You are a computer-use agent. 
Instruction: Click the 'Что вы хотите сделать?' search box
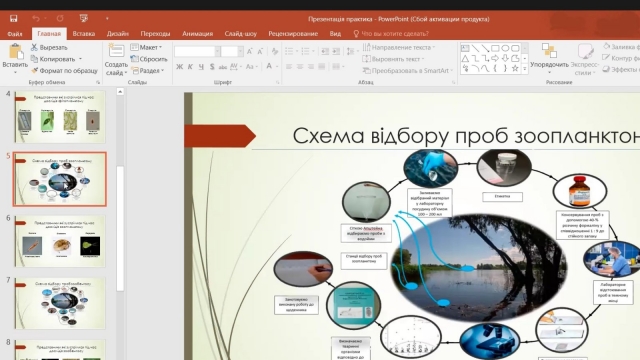point(391,34)
